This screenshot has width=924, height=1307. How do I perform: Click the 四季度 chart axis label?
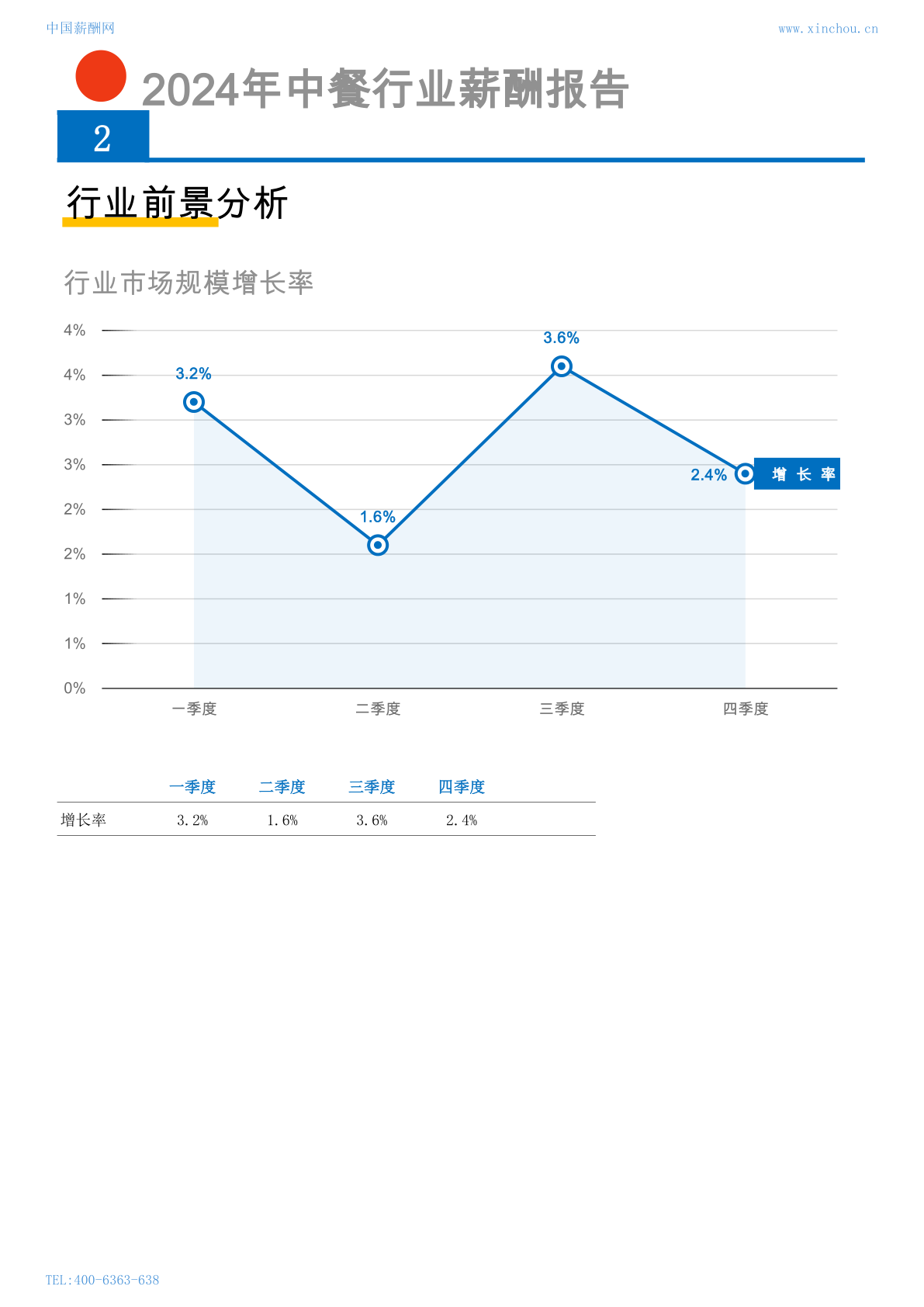[746, 709]
